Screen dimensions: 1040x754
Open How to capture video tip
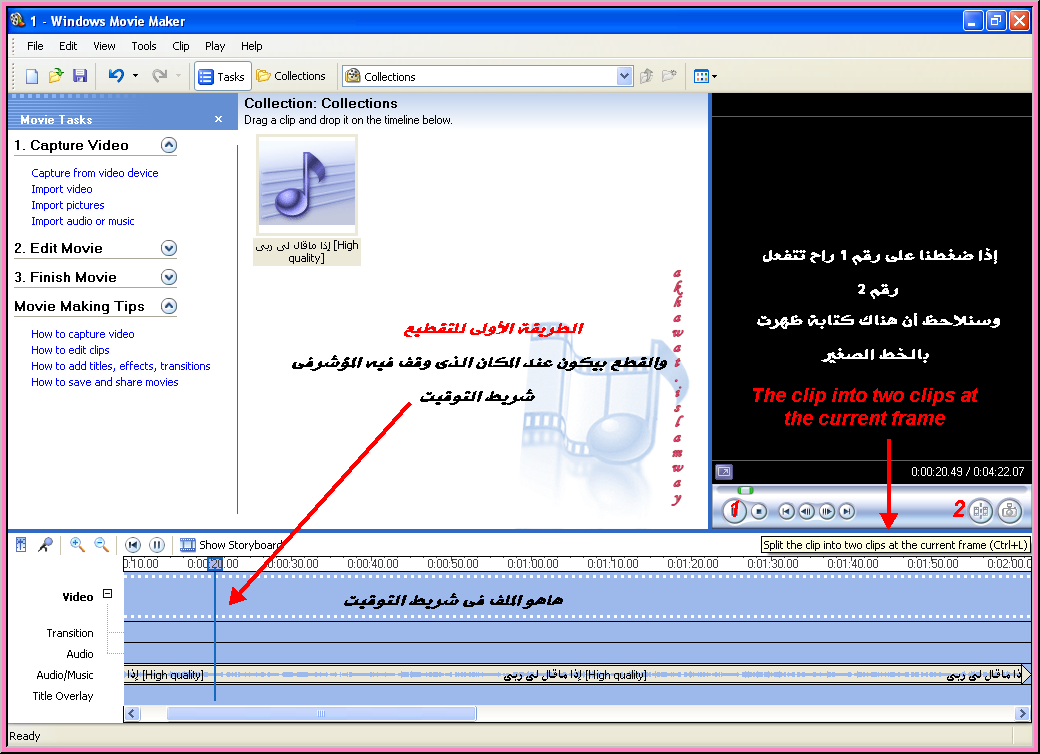click(83, 334)
